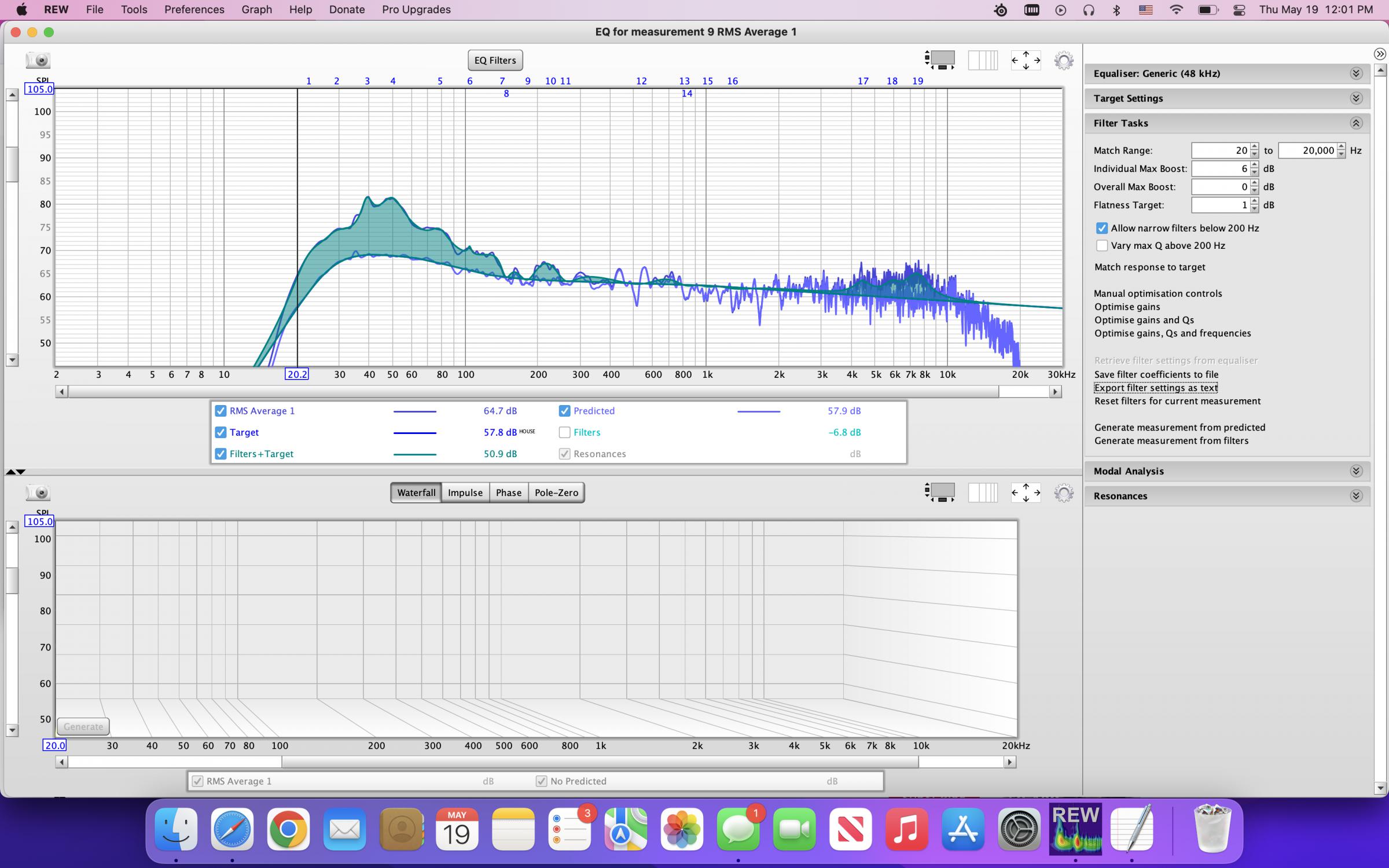Screen dimensions: 1389x868
Task: Click the frequency axis divisions icon
Action: [984, 60]
